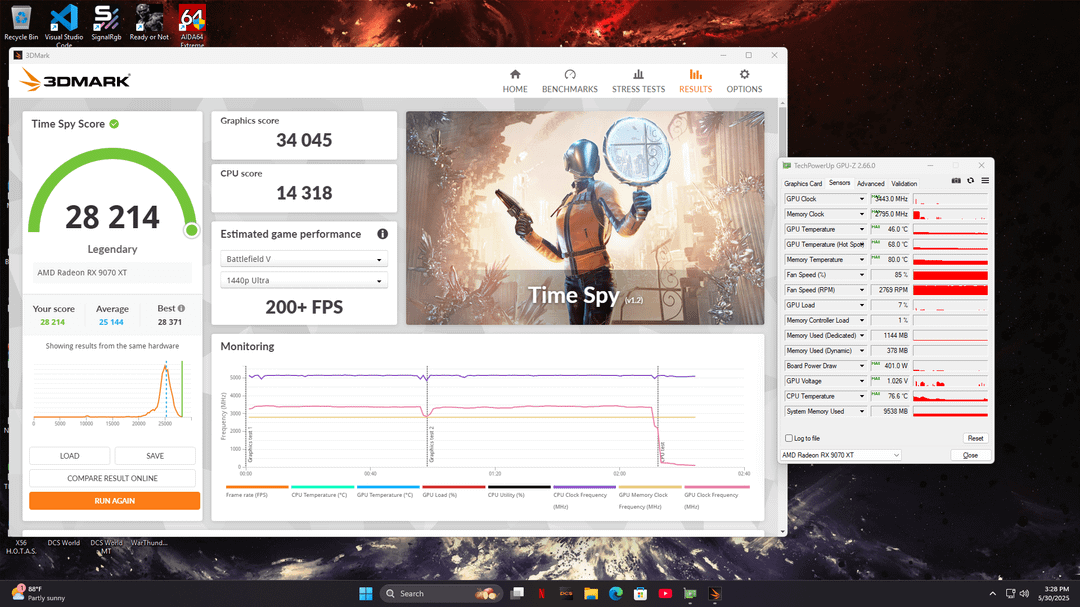Open YouTube from the taskbar

[665, 593]
